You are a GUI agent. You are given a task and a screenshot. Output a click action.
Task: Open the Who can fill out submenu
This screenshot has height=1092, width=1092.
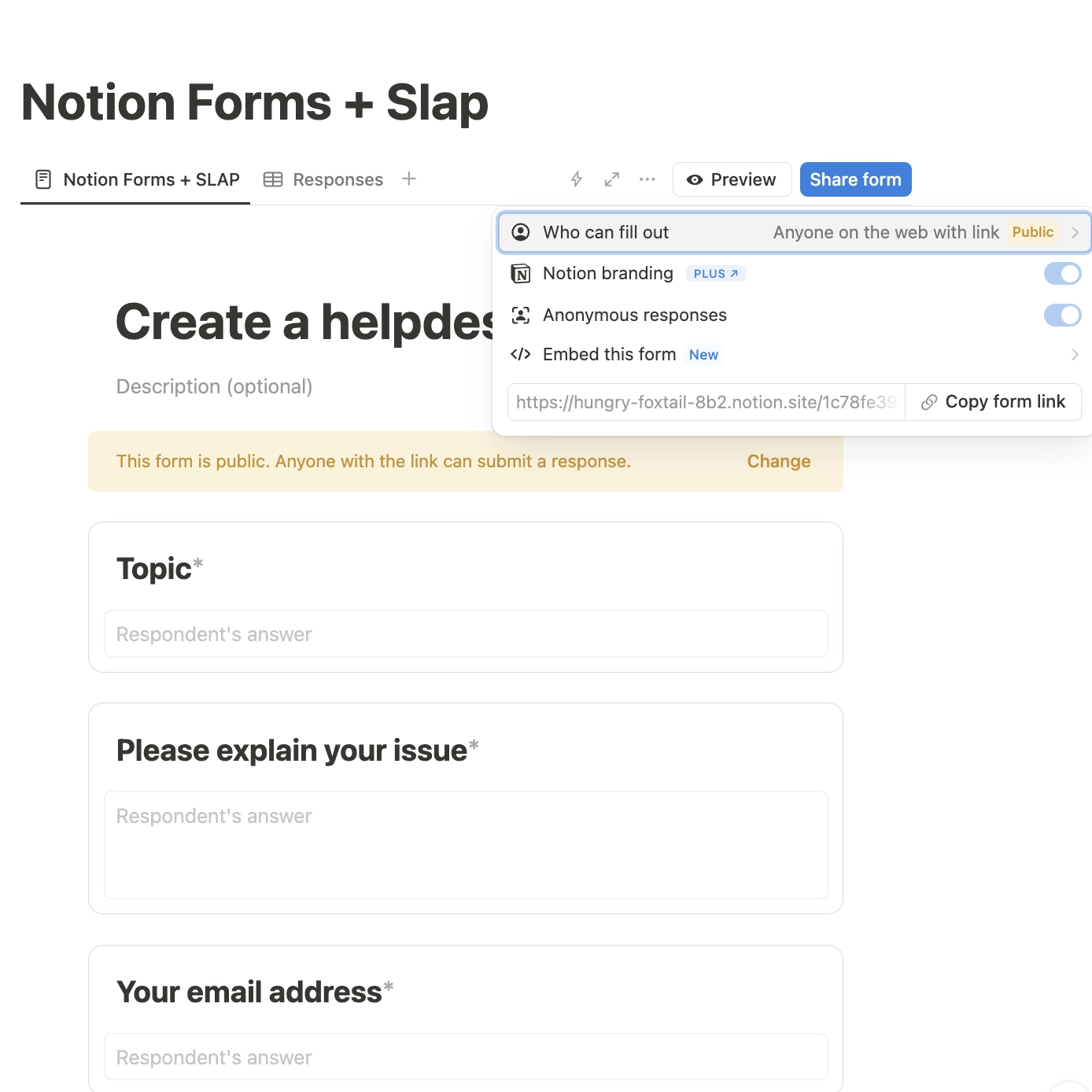(x=795, y=233)
